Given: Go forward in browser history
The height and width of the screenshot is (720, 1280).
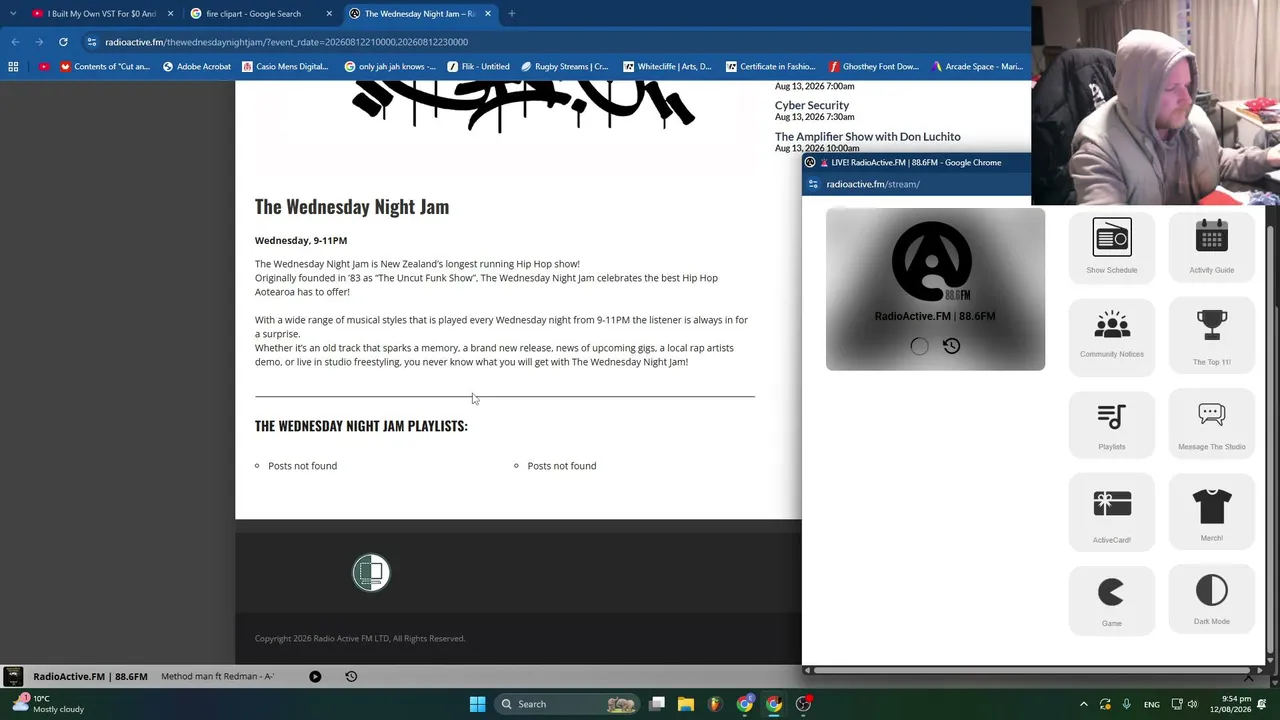Looking at the screenshot, I should 39,42.
